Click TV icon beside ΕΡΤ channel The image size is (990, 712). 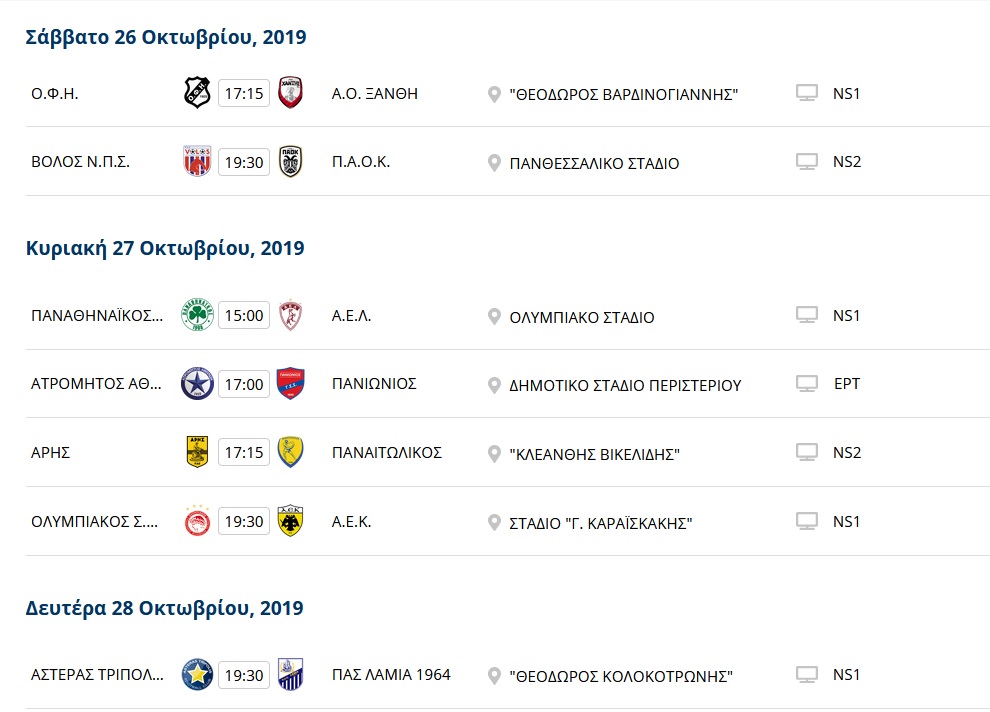click(x=807, y=384)
